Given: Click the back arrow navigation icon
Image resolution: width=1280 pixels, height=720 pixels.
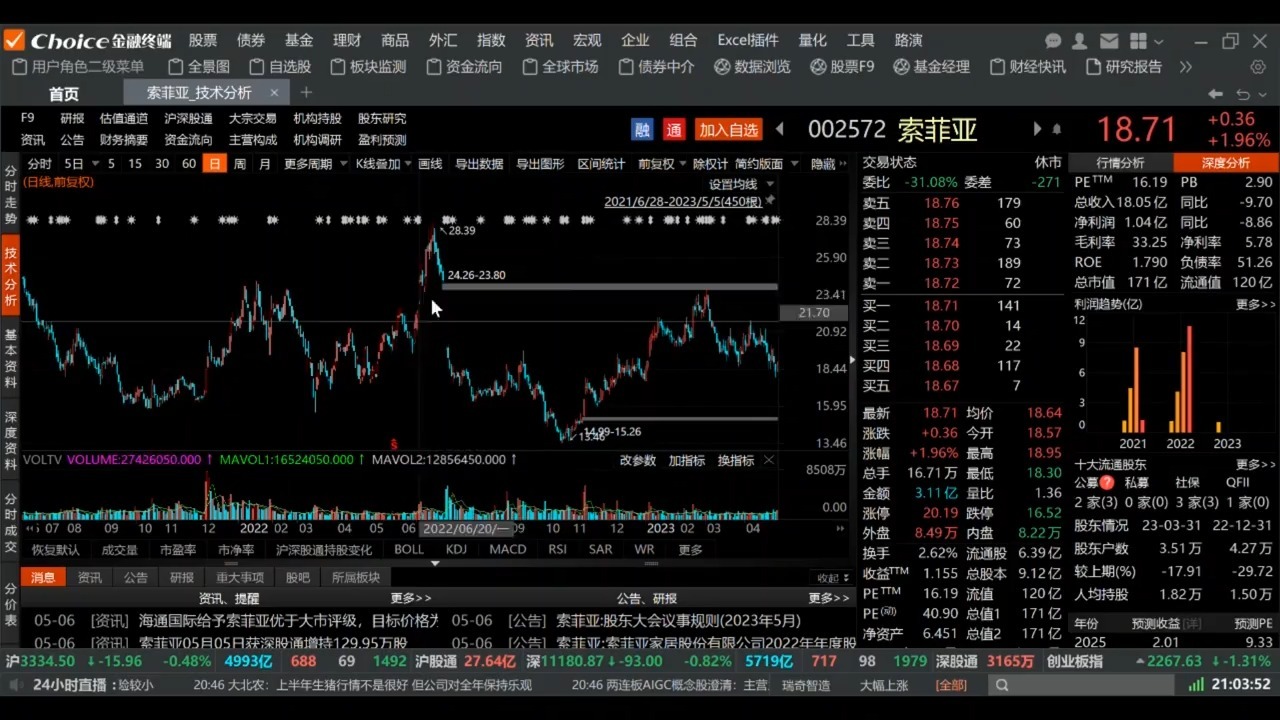Looking at the screenshot, I should [1215, 94].
